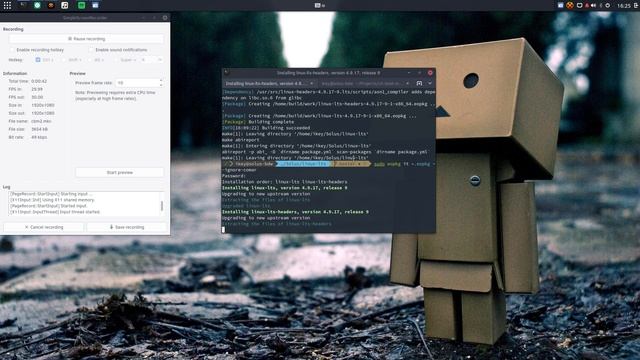Open the network tray indicator icon
The width and height of the screenshot is (640, 360).
click(579, 5)
